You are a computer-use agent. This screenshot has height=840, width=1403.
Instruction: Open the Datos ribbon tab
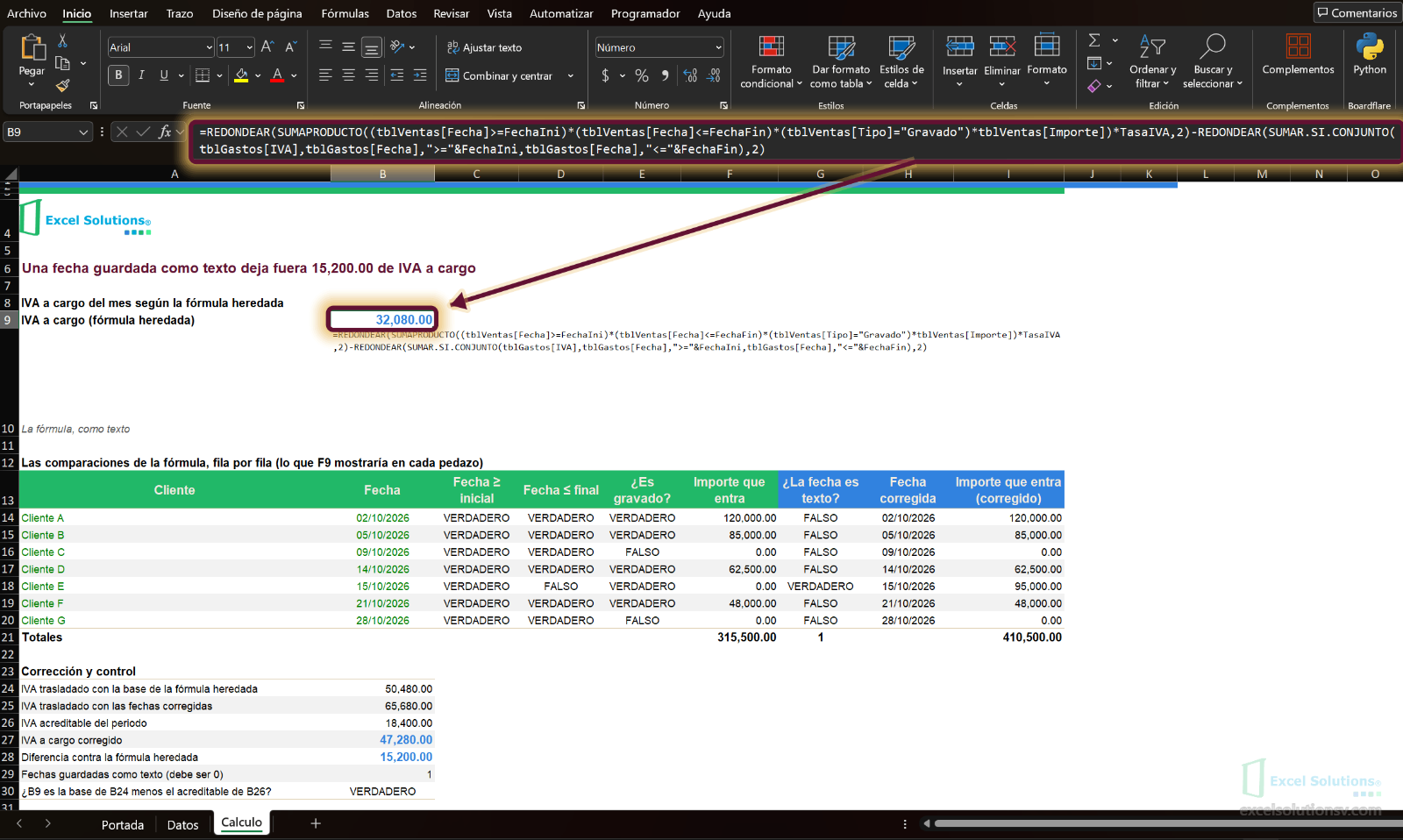[x=402, y=13]
